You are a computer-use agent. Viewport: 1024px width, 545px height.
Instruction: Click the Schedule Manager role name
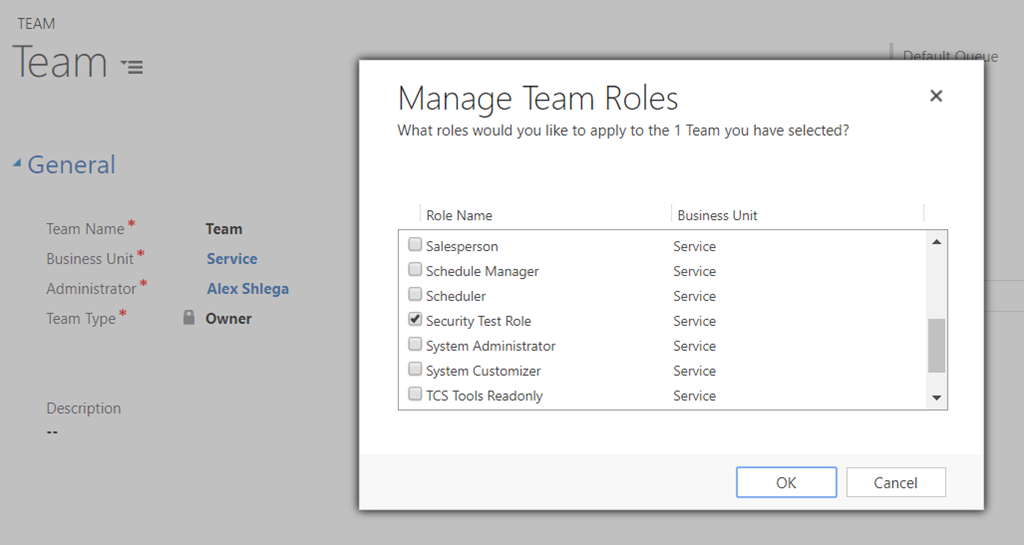point(482,271)
